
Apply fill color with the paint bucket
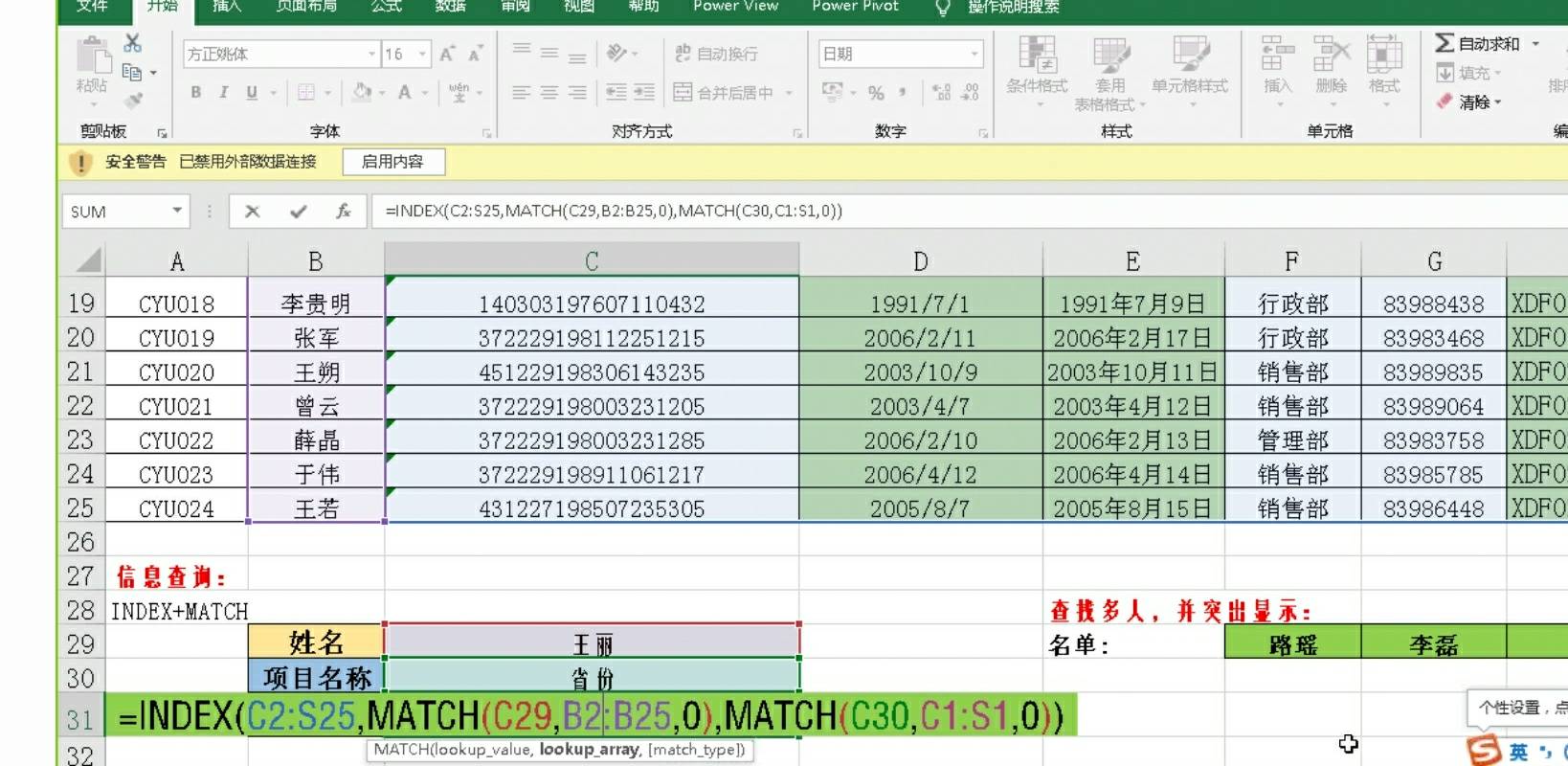coord(362,93)
